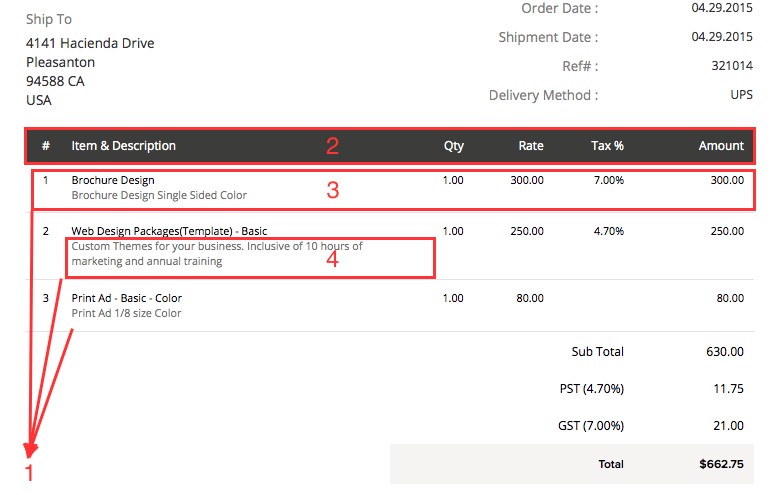The width and height of the screenshot is (780, 495).
Task: Select the Amount column header
Action: point(720,146)
